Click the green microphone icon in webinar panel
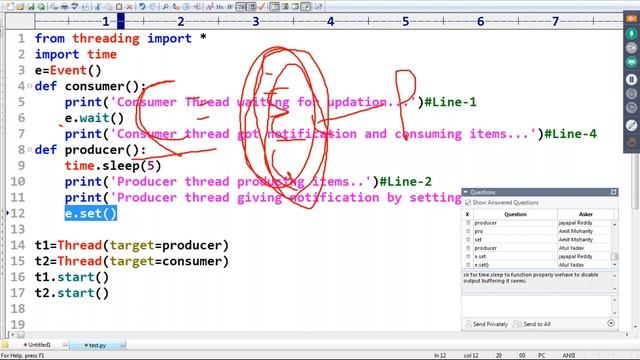640x360 pixels. [631, 33]
